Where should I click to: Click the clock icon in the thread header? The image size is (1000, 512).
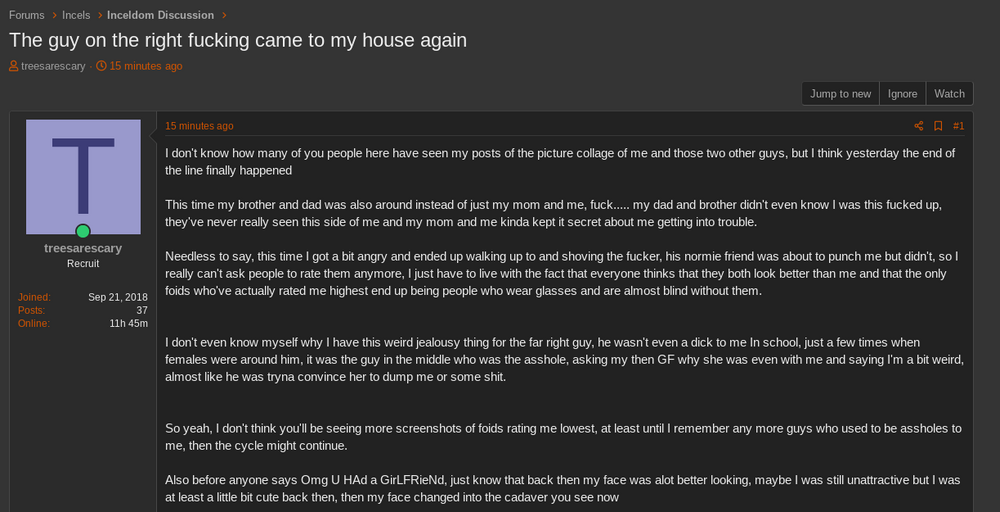click(101, 66)
